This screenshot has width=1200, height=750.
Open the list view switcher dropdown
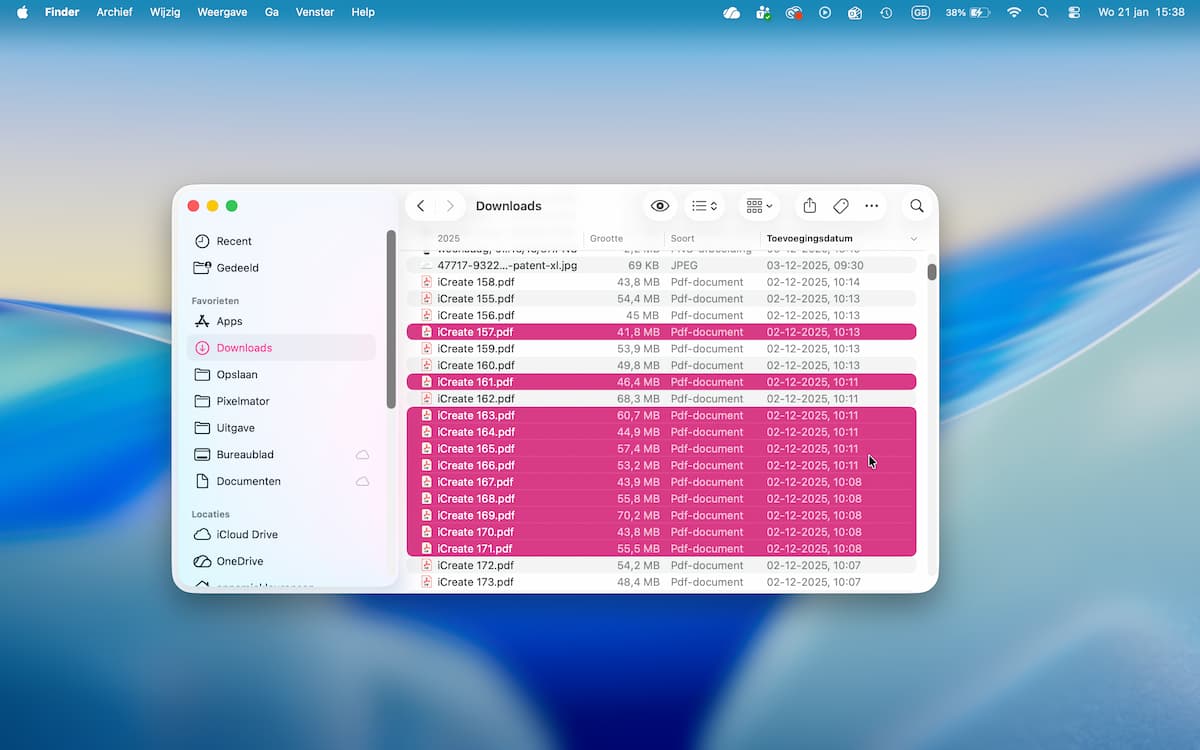pyautogui.click(x=704, y=206)
